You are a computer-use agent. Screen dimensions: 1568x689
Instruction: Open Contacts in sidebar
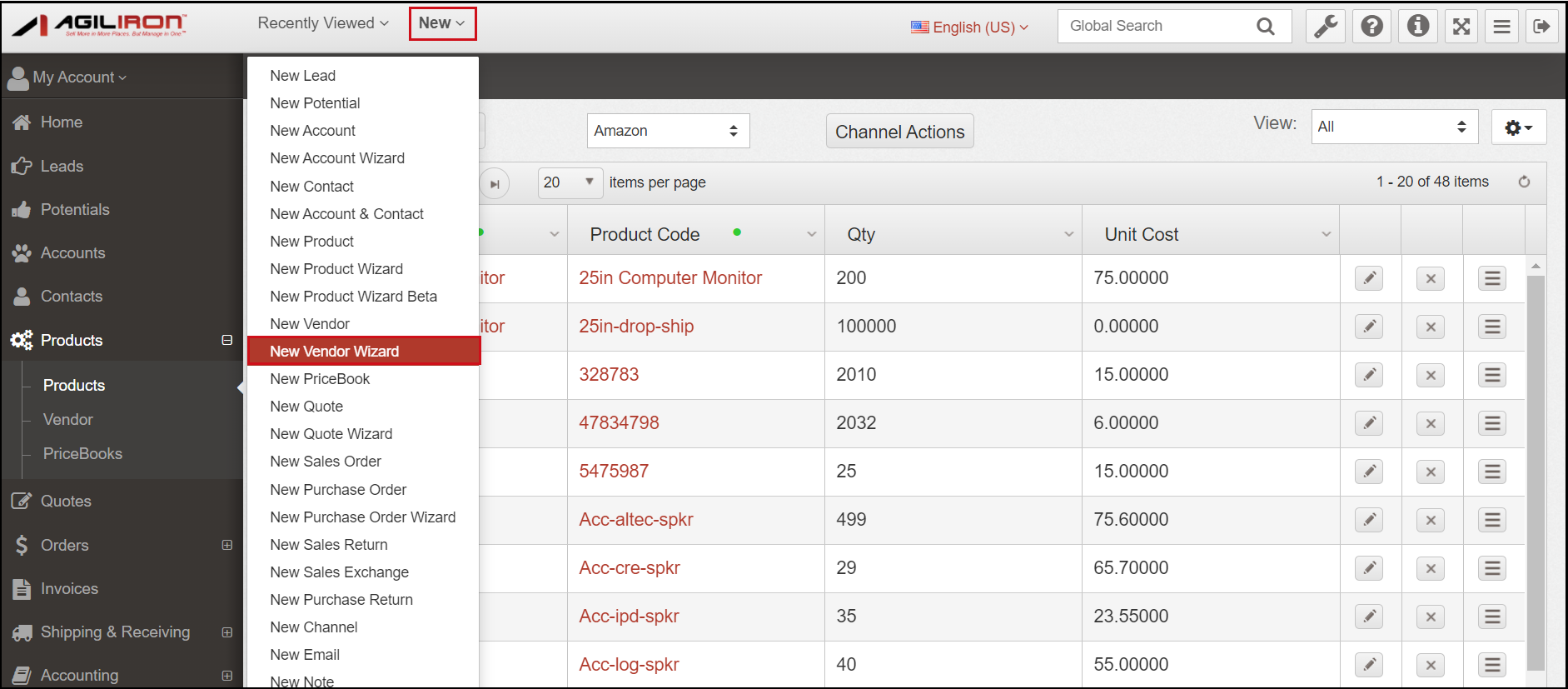(x=72, y=297)
